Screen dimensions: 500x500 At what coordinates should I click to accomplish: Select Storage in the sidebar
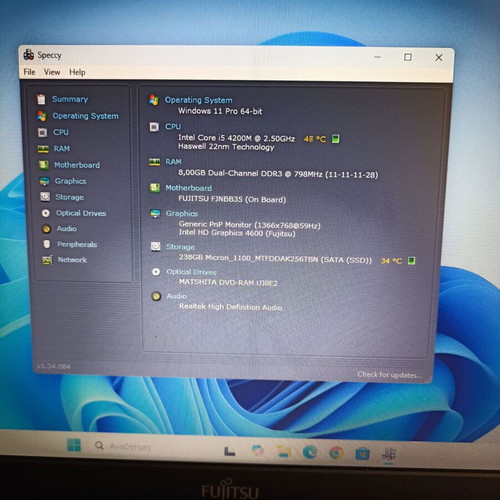70,197
